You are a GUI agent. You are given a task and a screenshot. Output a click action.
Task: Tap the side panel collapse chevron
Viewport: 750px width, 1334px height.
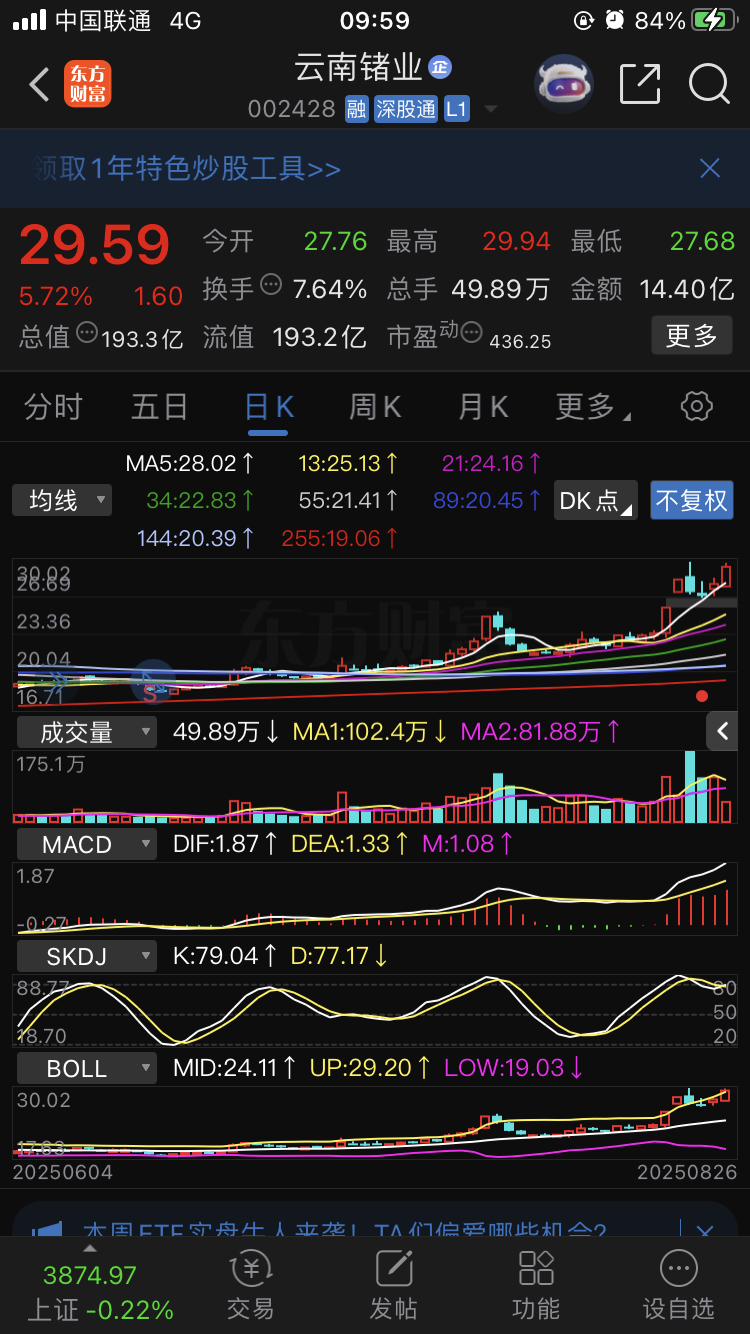tap(723, 732)
